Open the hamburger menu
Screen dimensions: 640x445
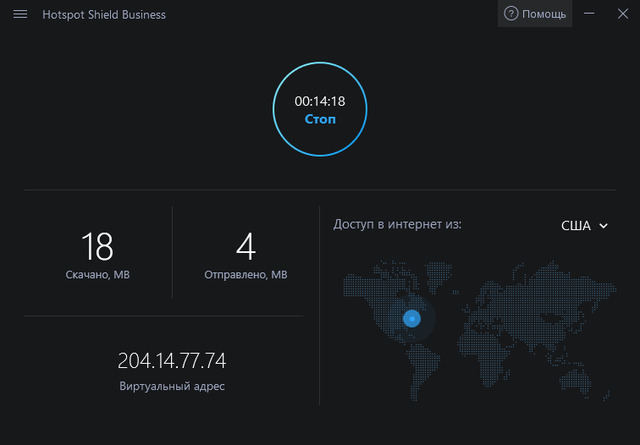click(20, 15)
